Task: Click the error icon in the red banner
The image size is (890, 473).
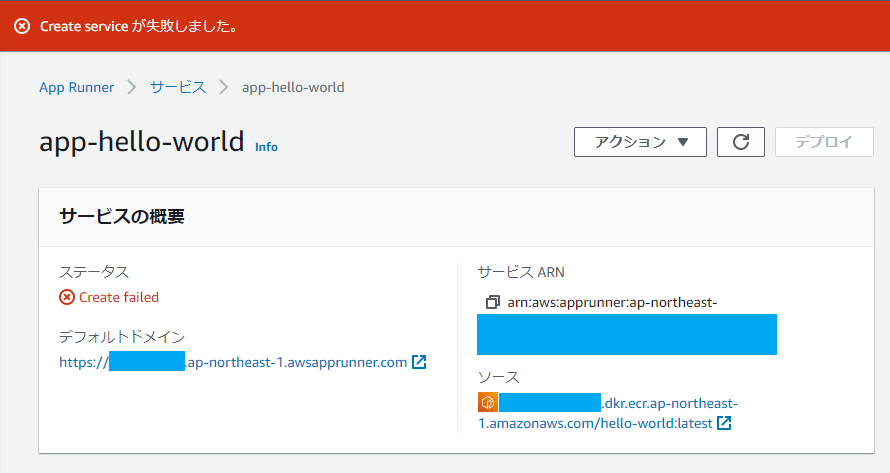Action: click(x=22, y=26)
